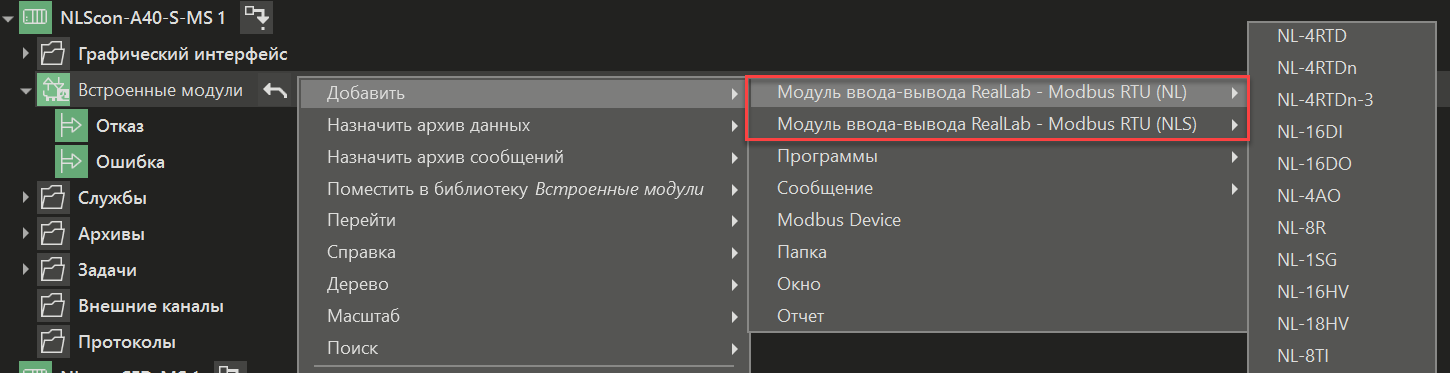Expand the Службы tree node

[26, 198]
